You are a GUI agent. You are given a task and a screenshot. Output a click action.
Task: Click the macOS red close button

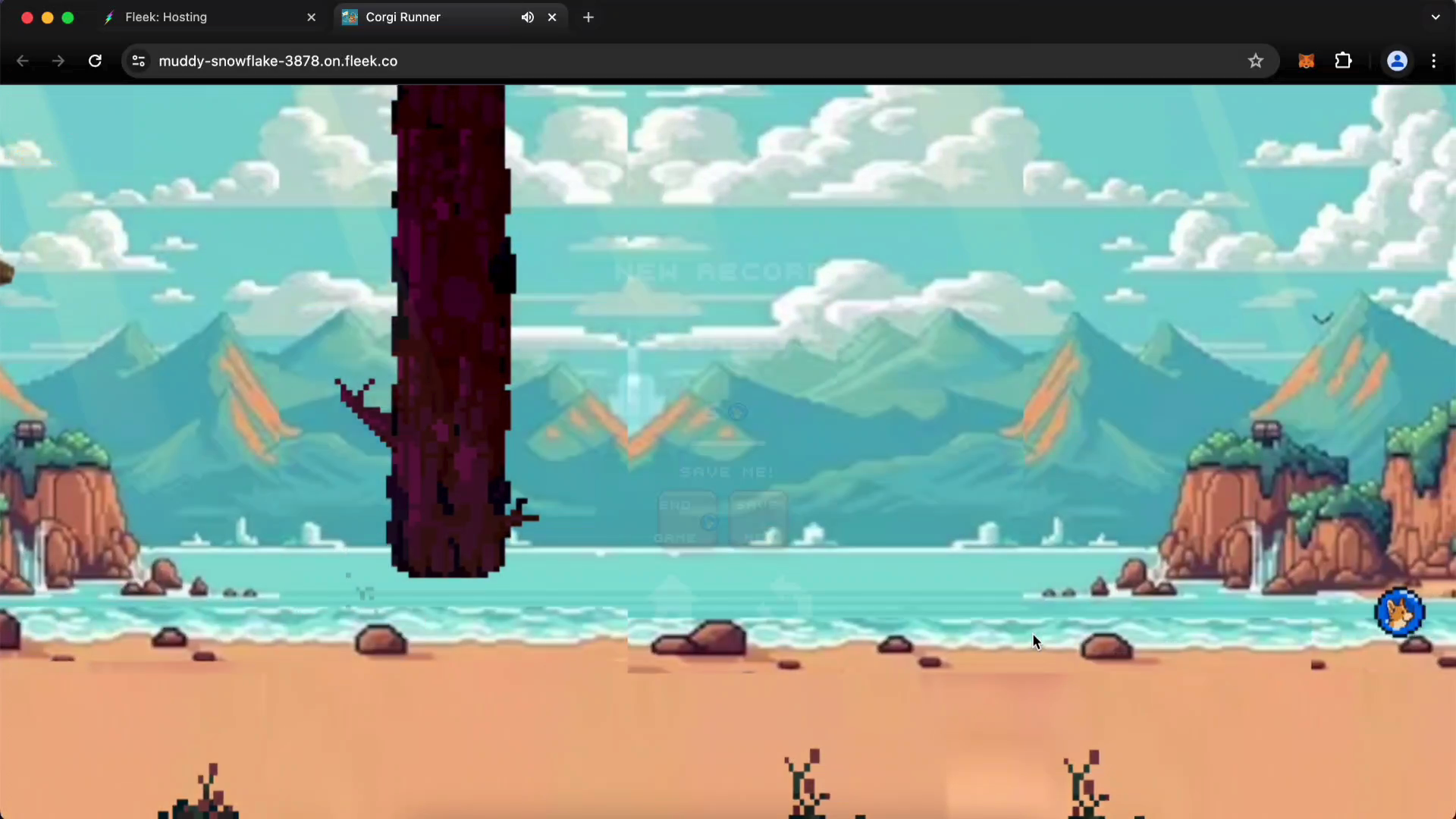tap(27, 17)
